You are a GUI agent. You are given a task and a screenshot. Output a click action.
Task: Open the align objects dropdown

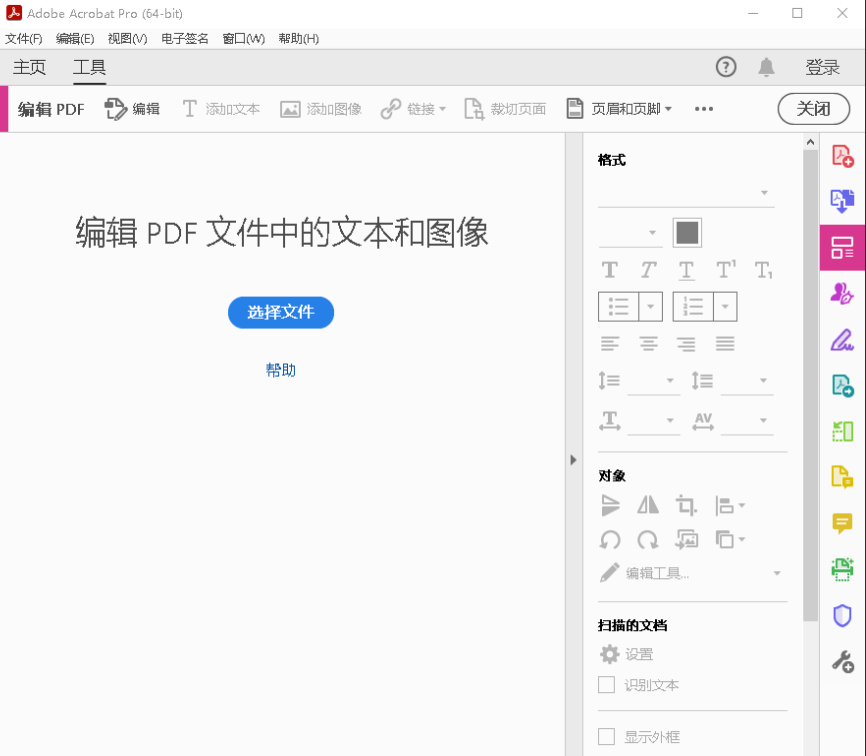[x=730, y=505]
